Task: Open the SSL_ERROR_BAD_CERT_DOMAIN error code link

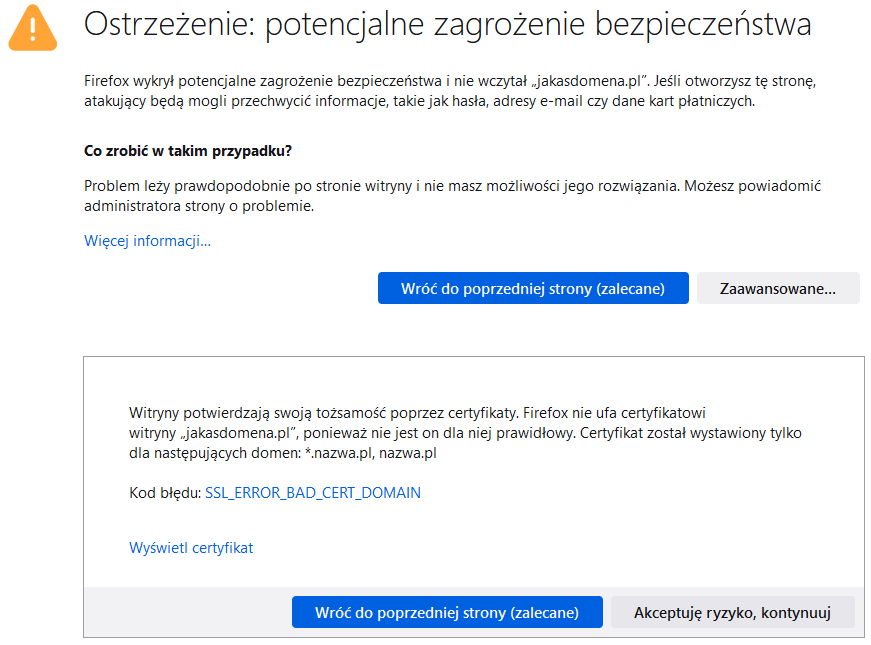Action: 313,492
